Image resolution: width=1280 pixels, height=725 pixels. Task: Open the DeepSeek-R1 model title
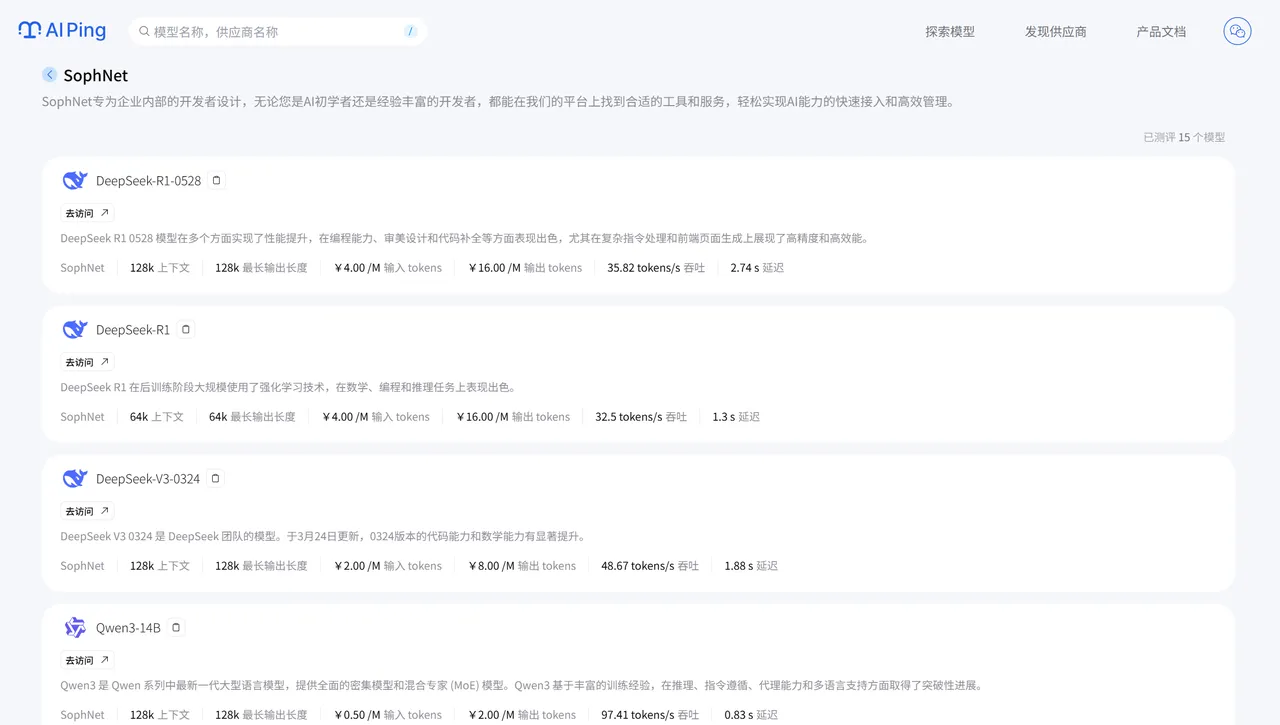(x=133, y=330)
